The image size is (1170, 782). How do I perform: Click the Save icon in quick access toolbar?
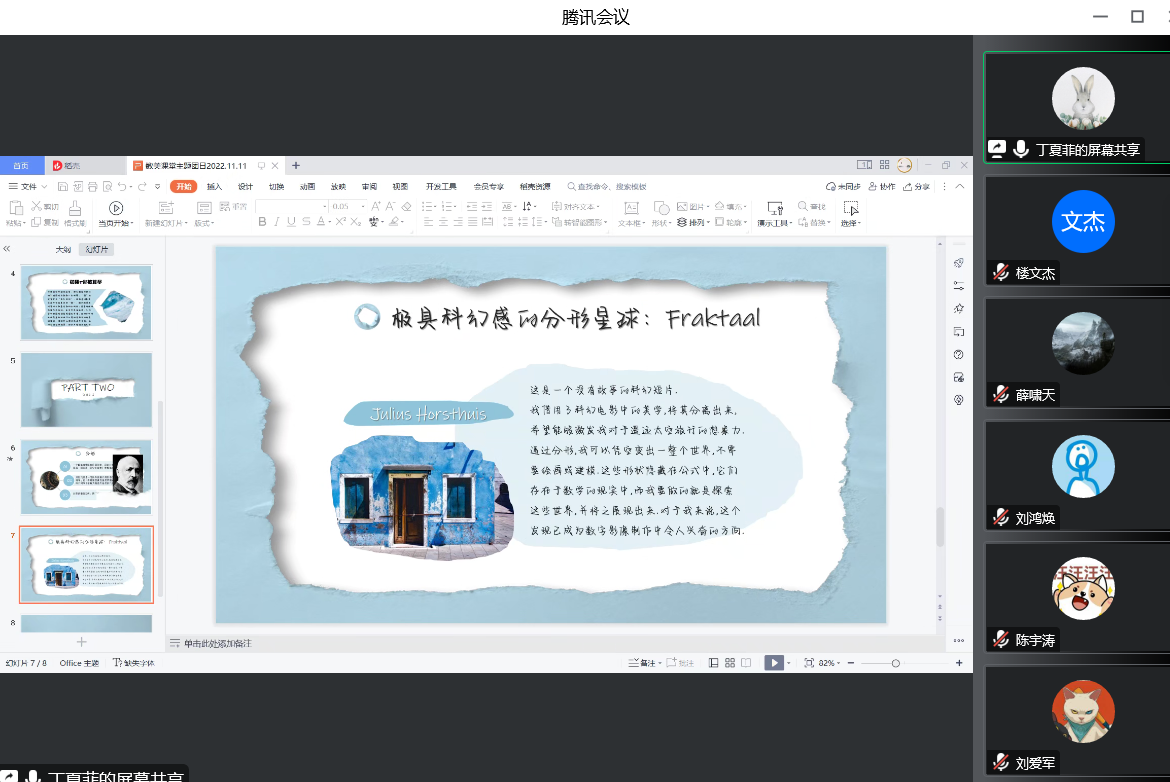coord(63,186)
